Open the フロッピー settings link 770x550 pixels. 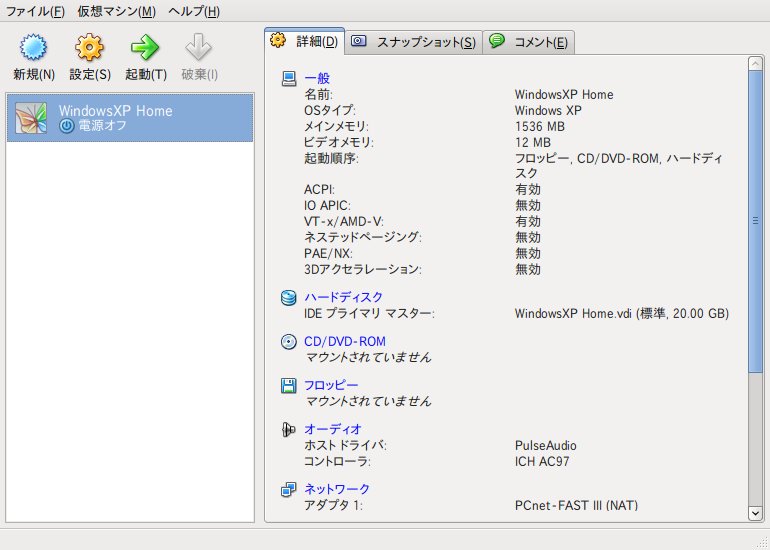coord(331,385)
